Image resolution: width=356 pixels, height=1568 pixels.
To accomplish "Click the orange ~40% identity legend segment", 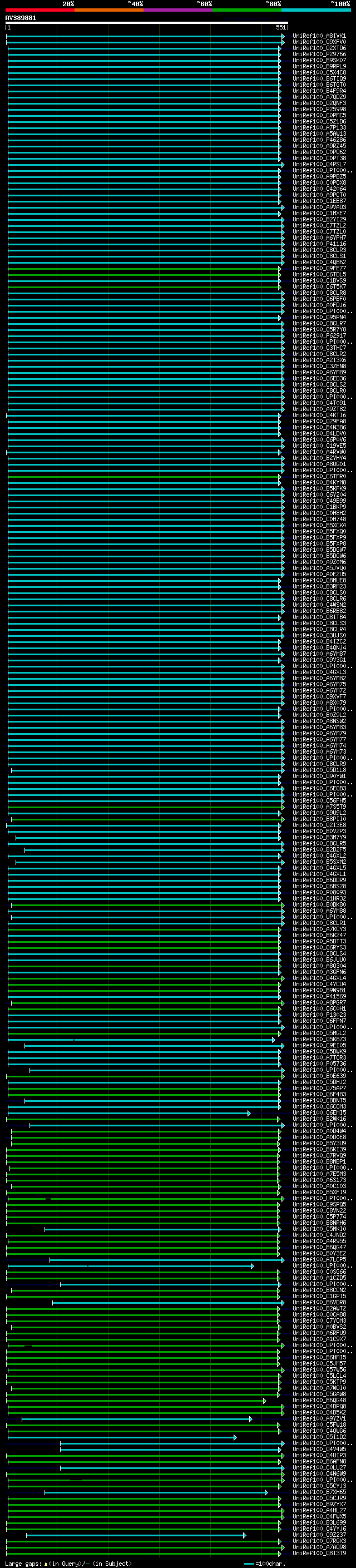I will click(x=109, y=10).
